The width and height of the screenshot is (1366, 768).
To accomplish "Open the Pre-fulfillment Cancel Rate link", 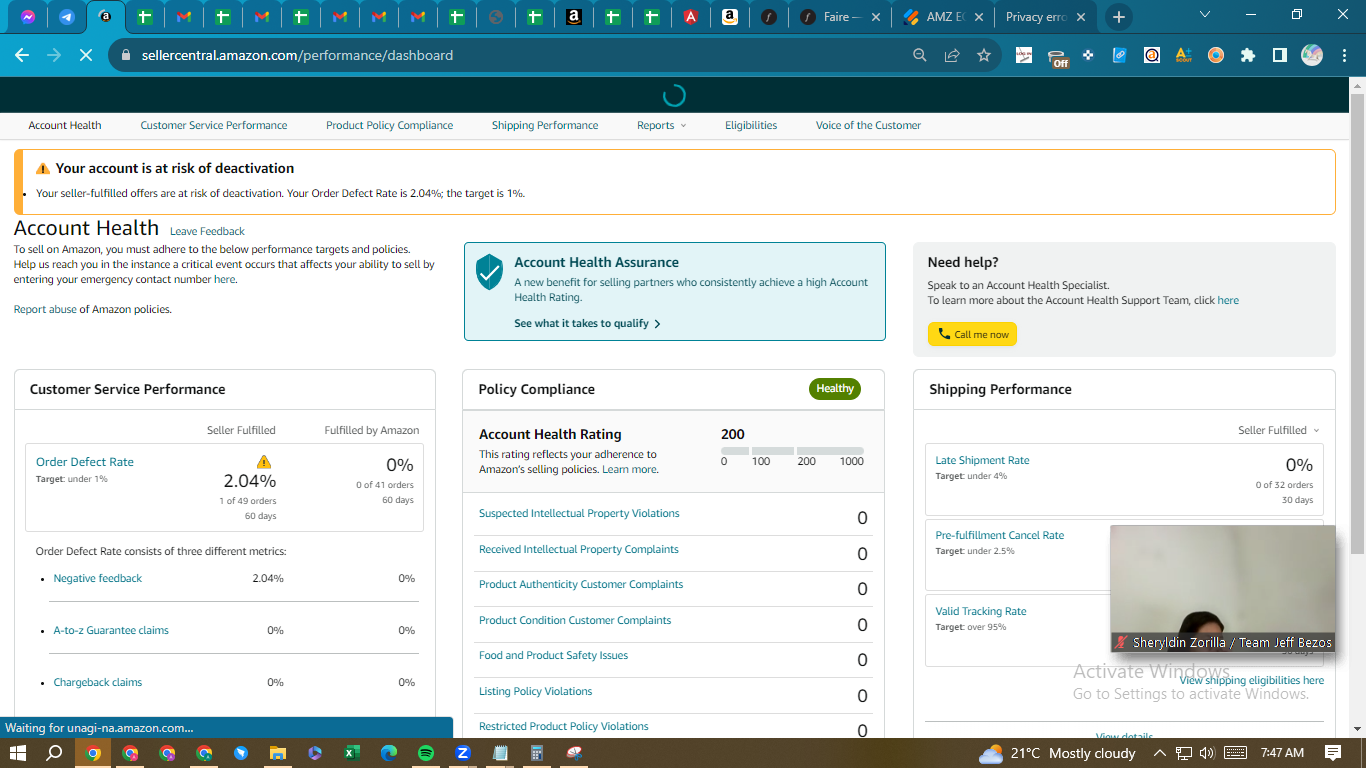I will coord(1000,535).
